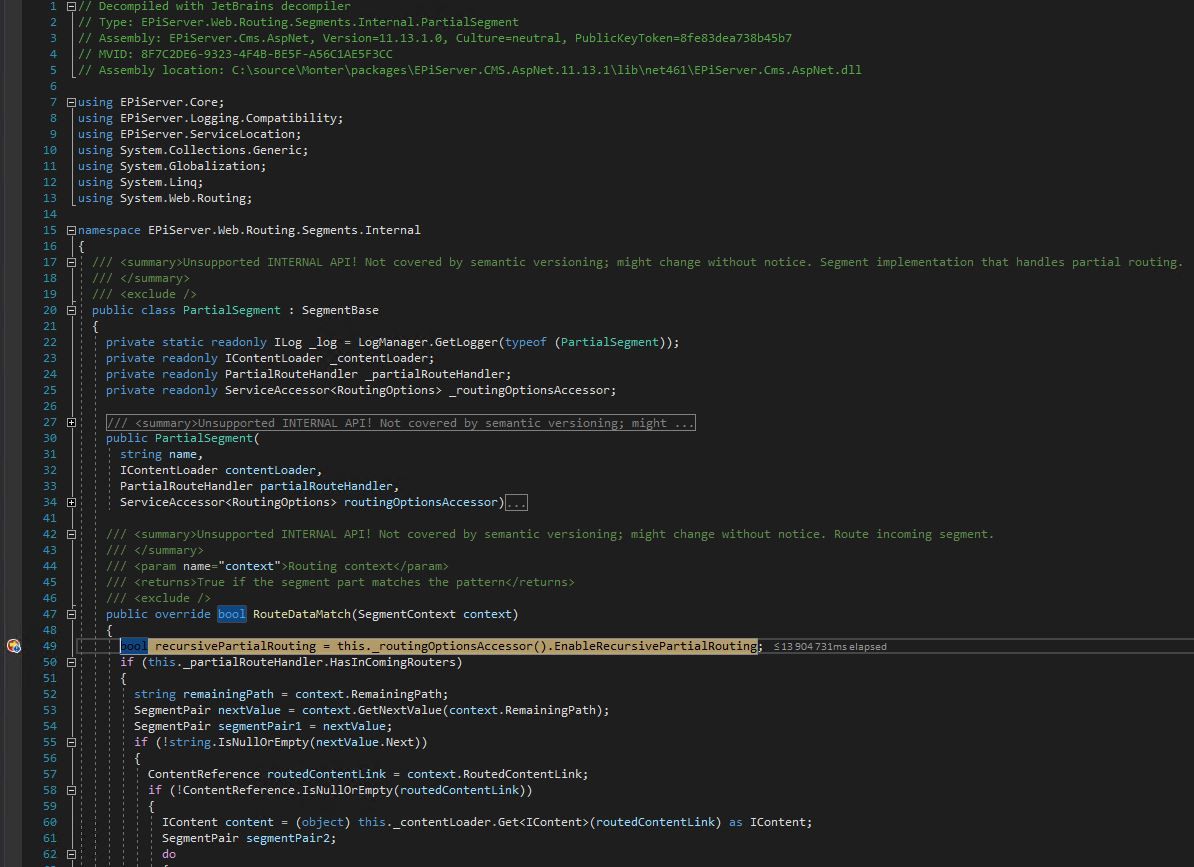Click the selected 'bool' keyword on line 49

coord(134,646)
